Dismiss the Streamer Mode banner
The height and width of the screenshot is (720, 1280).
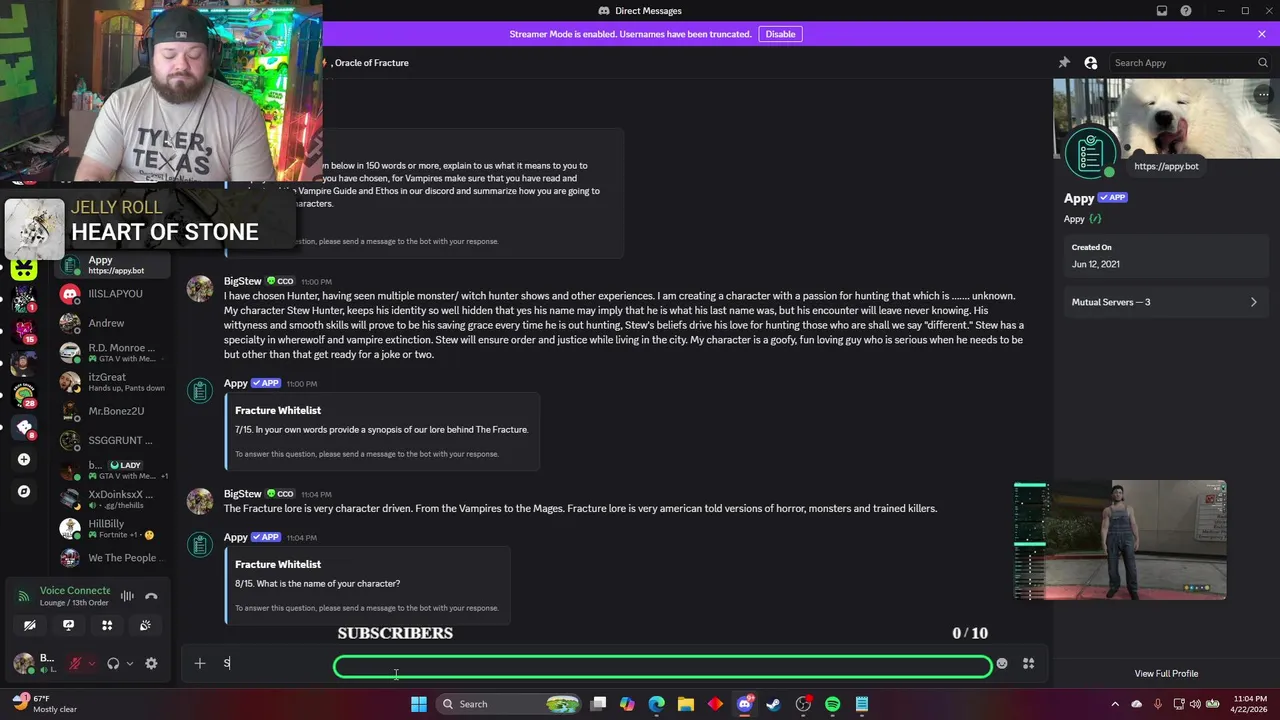[1262, 34]
